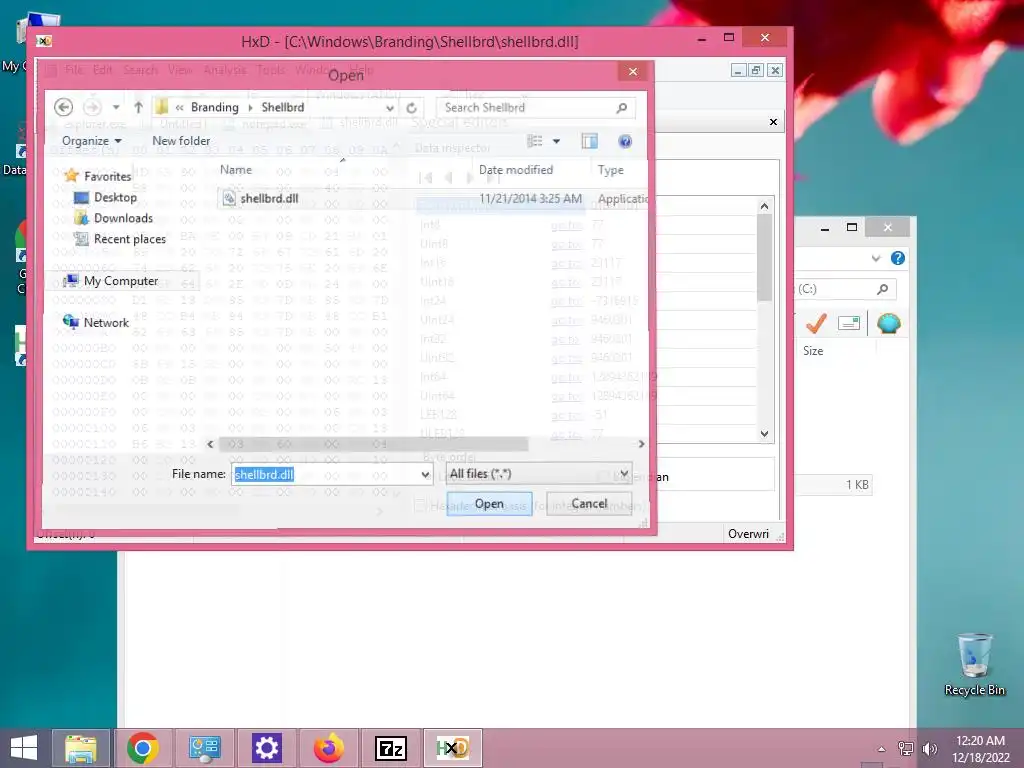
Task: Click Open button
Action: click(489, 504)
